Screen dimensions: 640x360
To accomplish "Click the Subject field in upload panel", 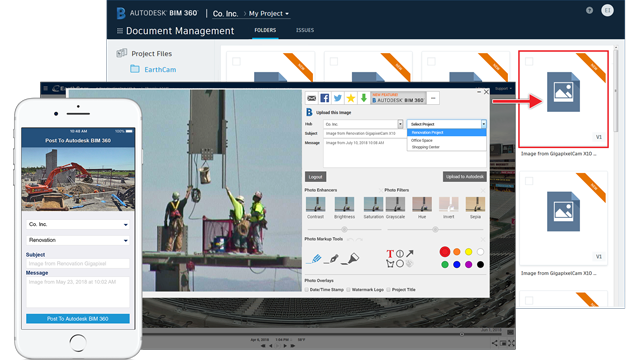I will pos(365,133).
